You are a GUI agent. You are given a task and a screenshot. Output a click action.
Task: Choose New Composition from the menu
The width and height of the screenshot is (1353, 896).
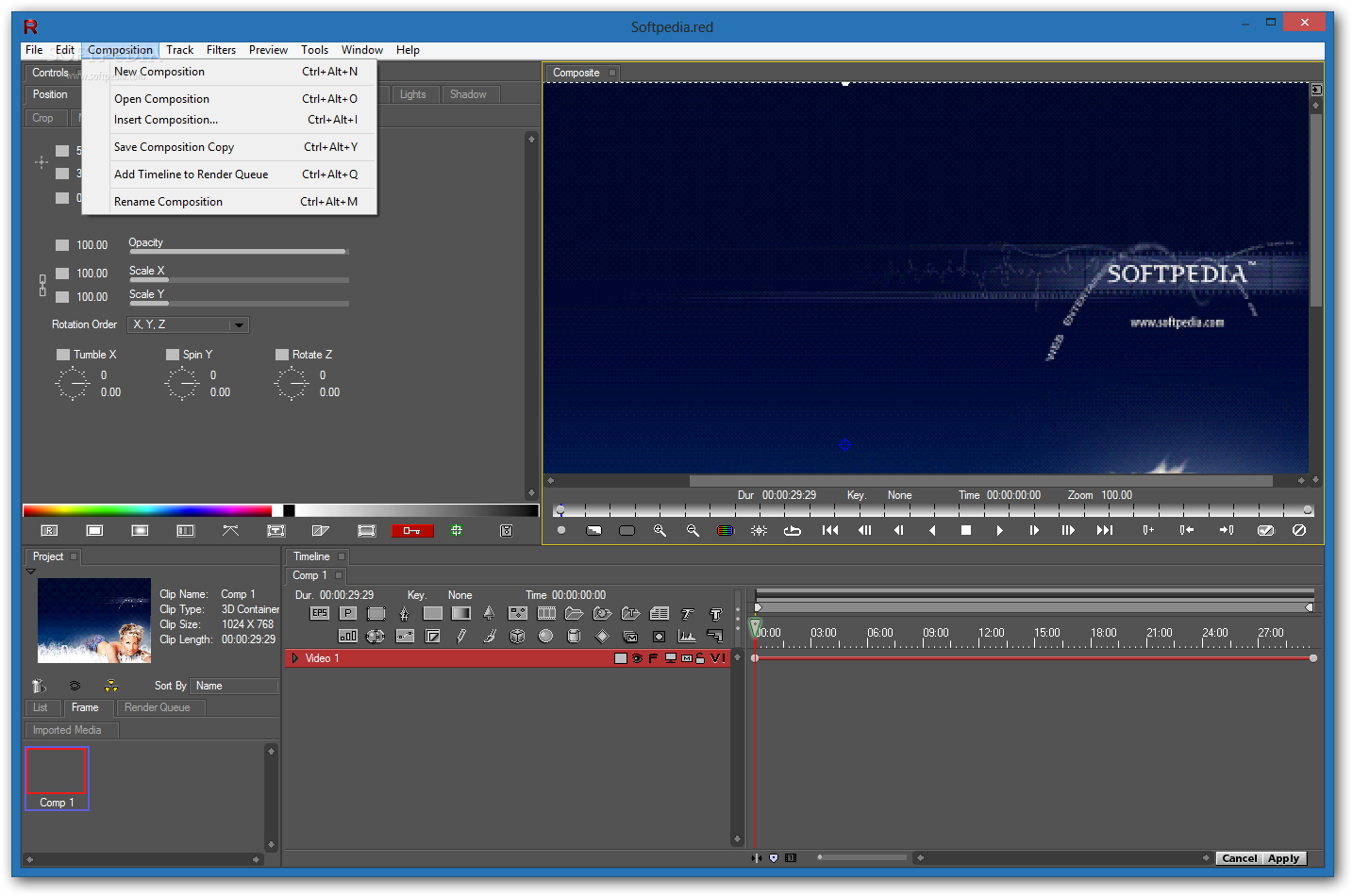[230, 72]
